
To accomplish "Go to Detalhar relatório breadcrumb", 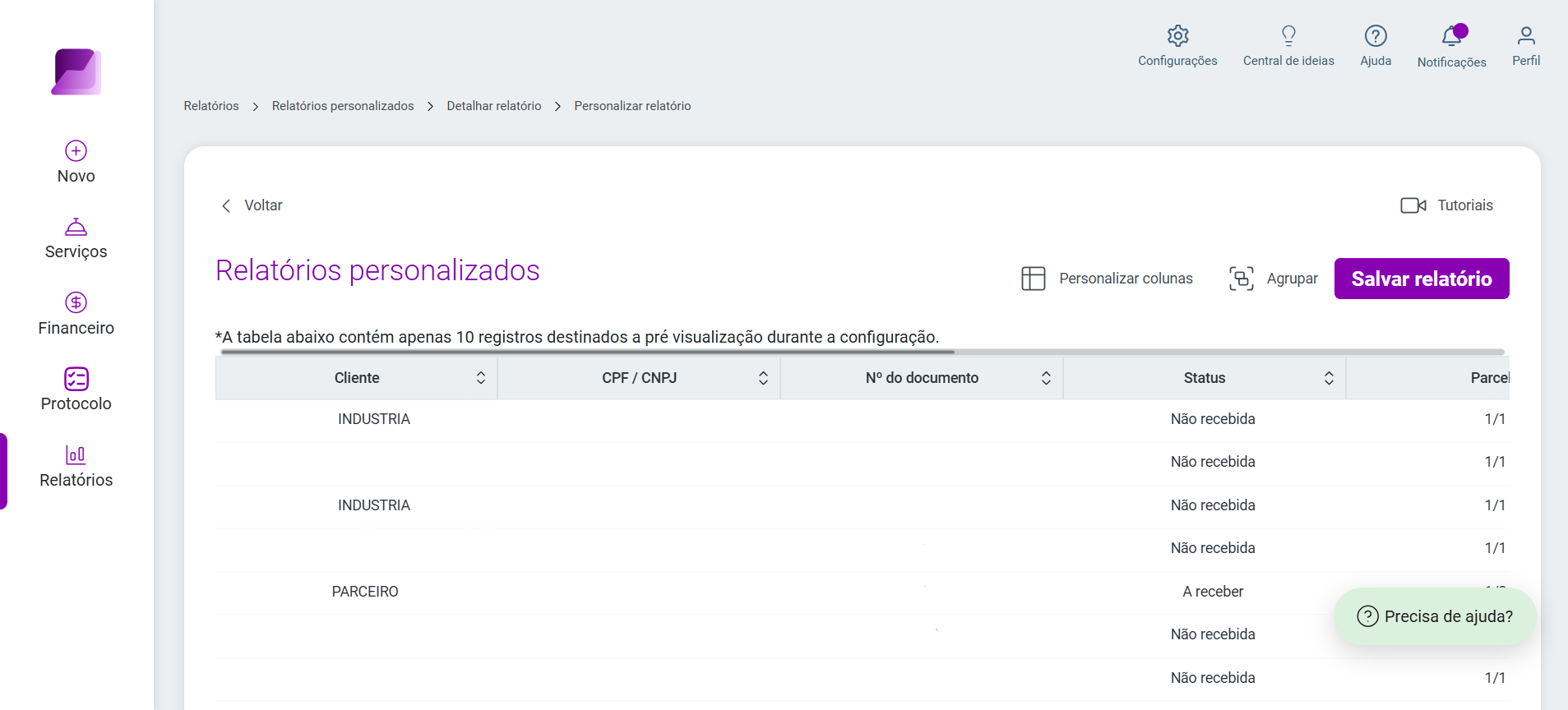I will pos(494,106).
